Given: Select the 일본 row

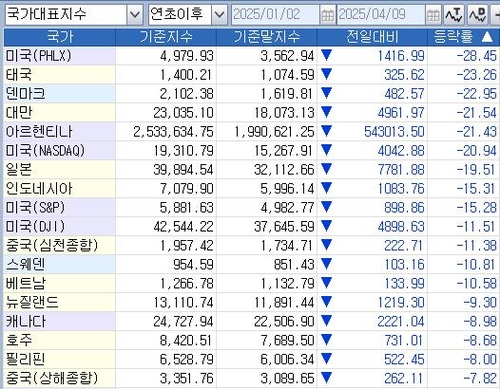Looking at the screenshot, I should [252, 170].
